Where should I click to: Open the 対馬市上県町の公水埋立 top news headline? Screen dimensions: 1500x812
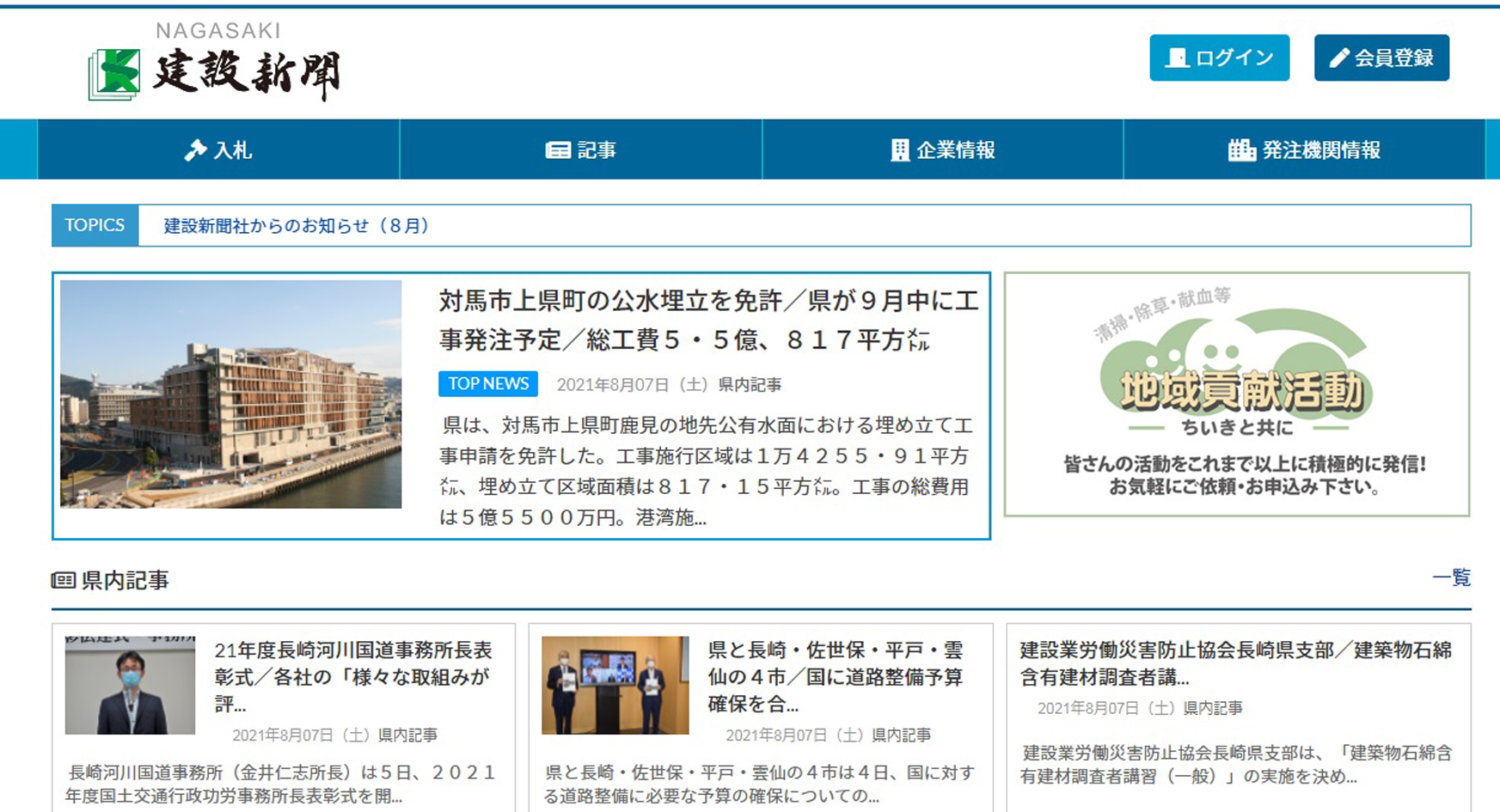click(708, 321)
